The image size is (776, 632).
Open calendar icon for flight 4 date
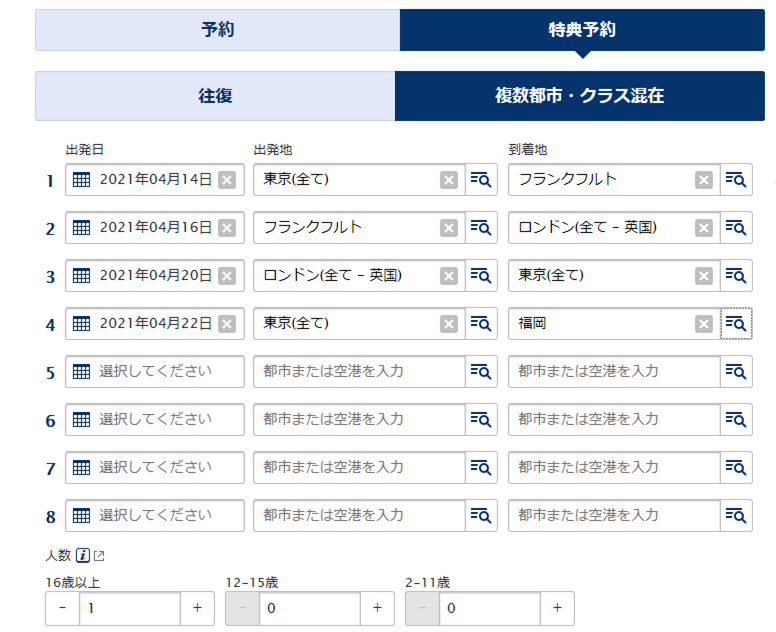82,324
